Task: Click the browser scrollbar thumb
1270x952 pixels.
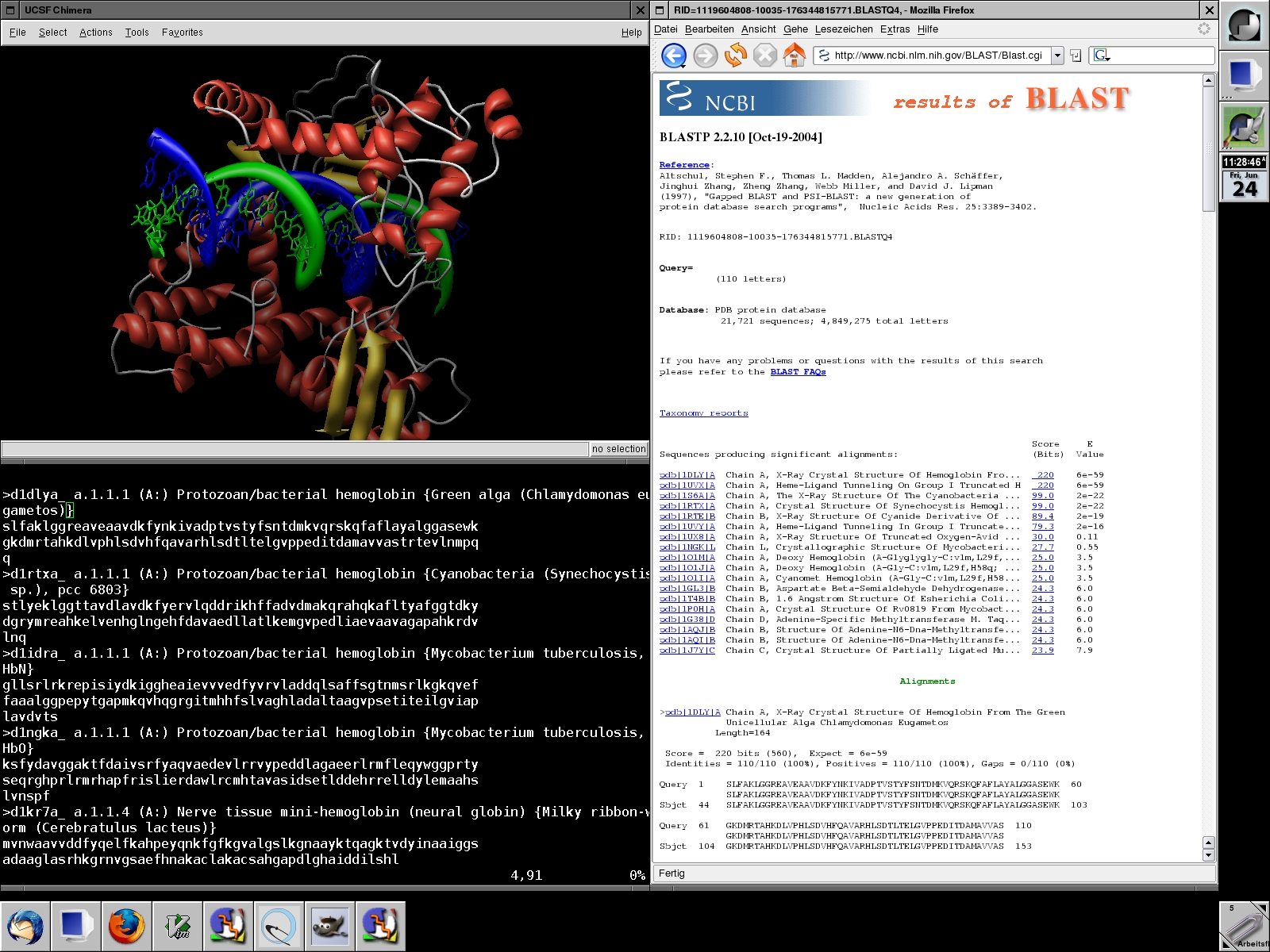Action: coord(1209,149)
